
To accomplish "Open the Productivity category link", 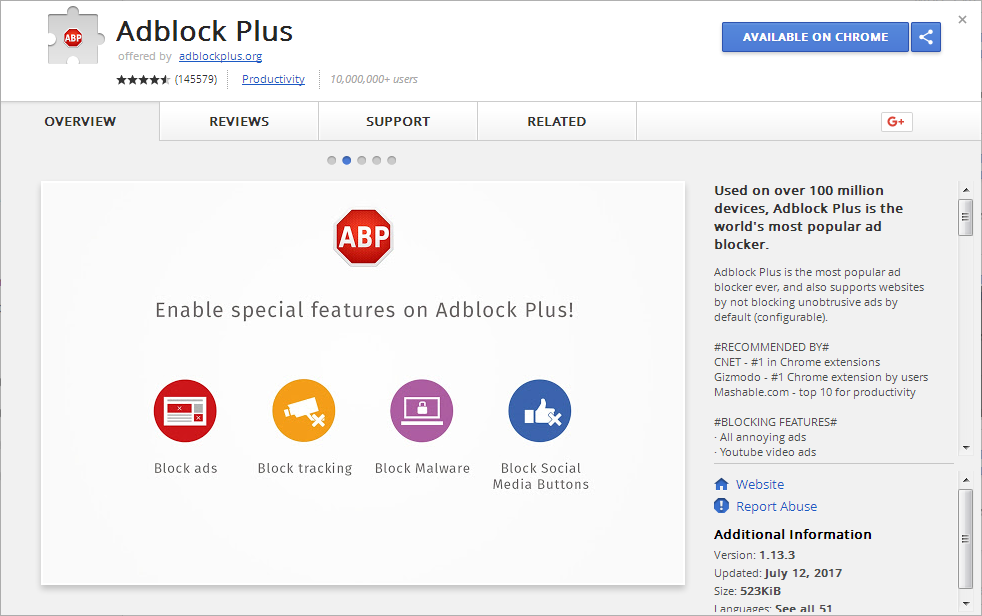I will click(x=273, y=80).
